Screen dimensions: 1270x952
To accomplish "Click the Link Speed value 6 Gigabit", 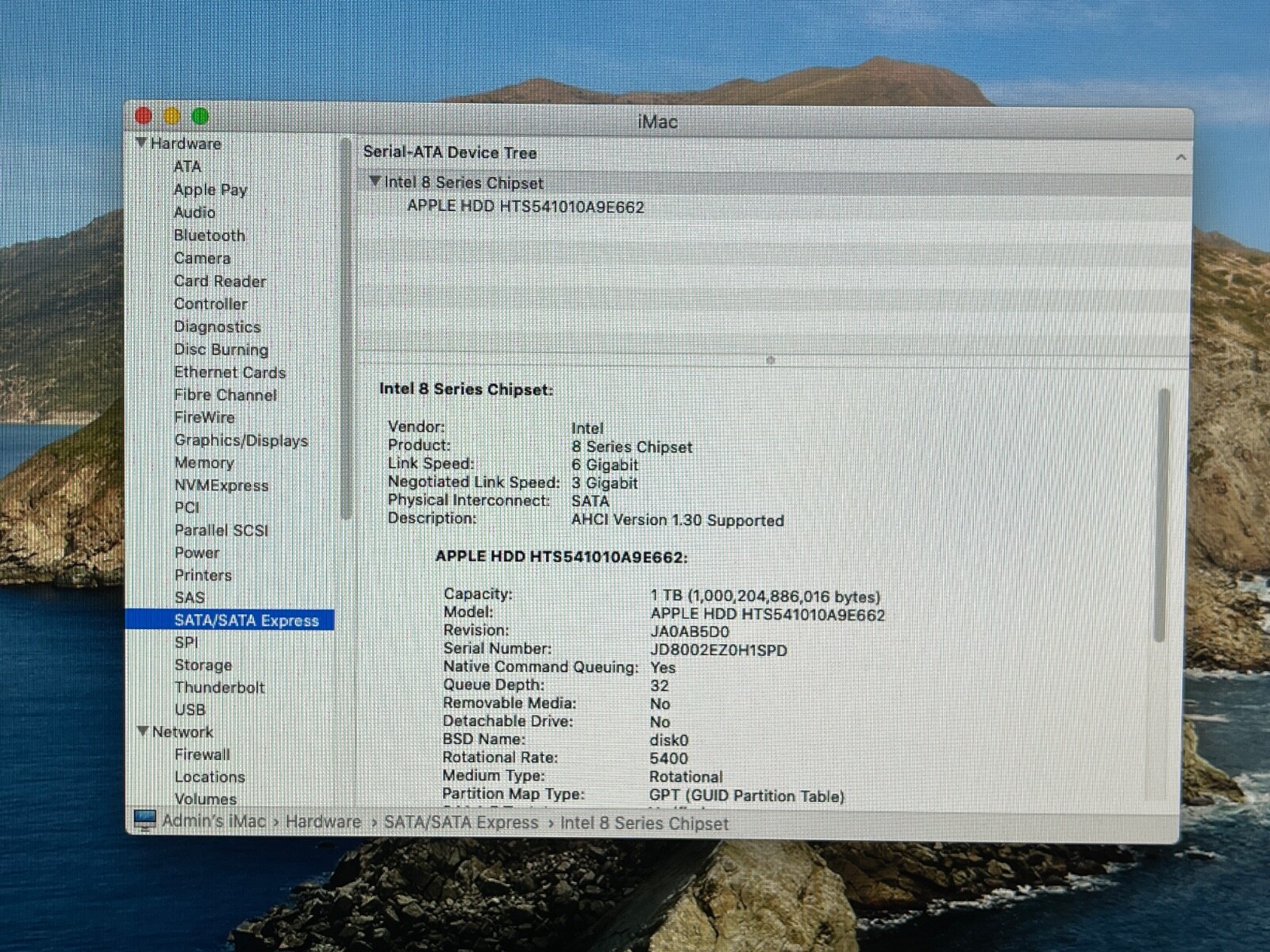I will (x=605, y=465).
